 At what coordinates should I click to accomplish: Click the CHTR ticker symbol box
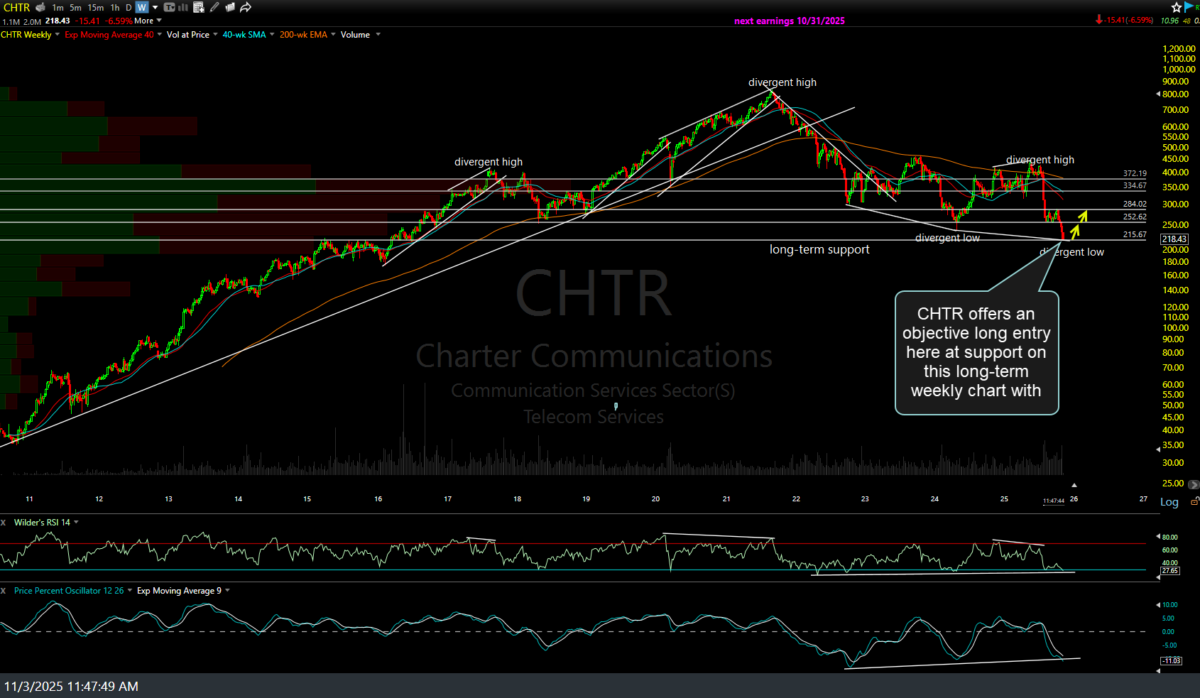pyautogui.click(x=17, y=8)
